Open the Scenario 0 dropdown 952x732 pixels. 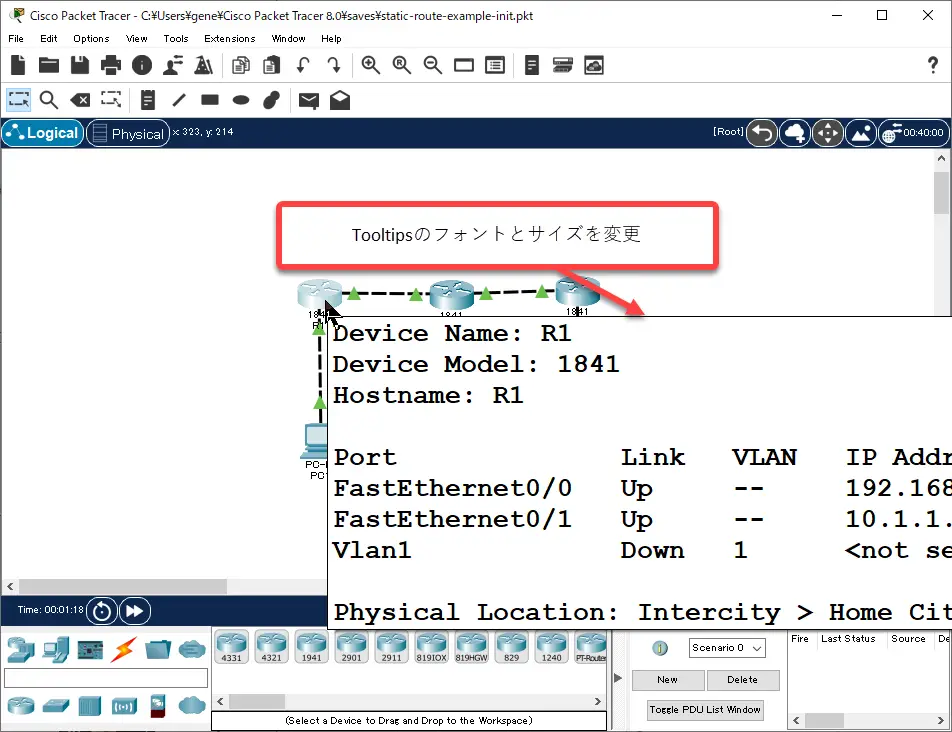[x=727, y=648]
